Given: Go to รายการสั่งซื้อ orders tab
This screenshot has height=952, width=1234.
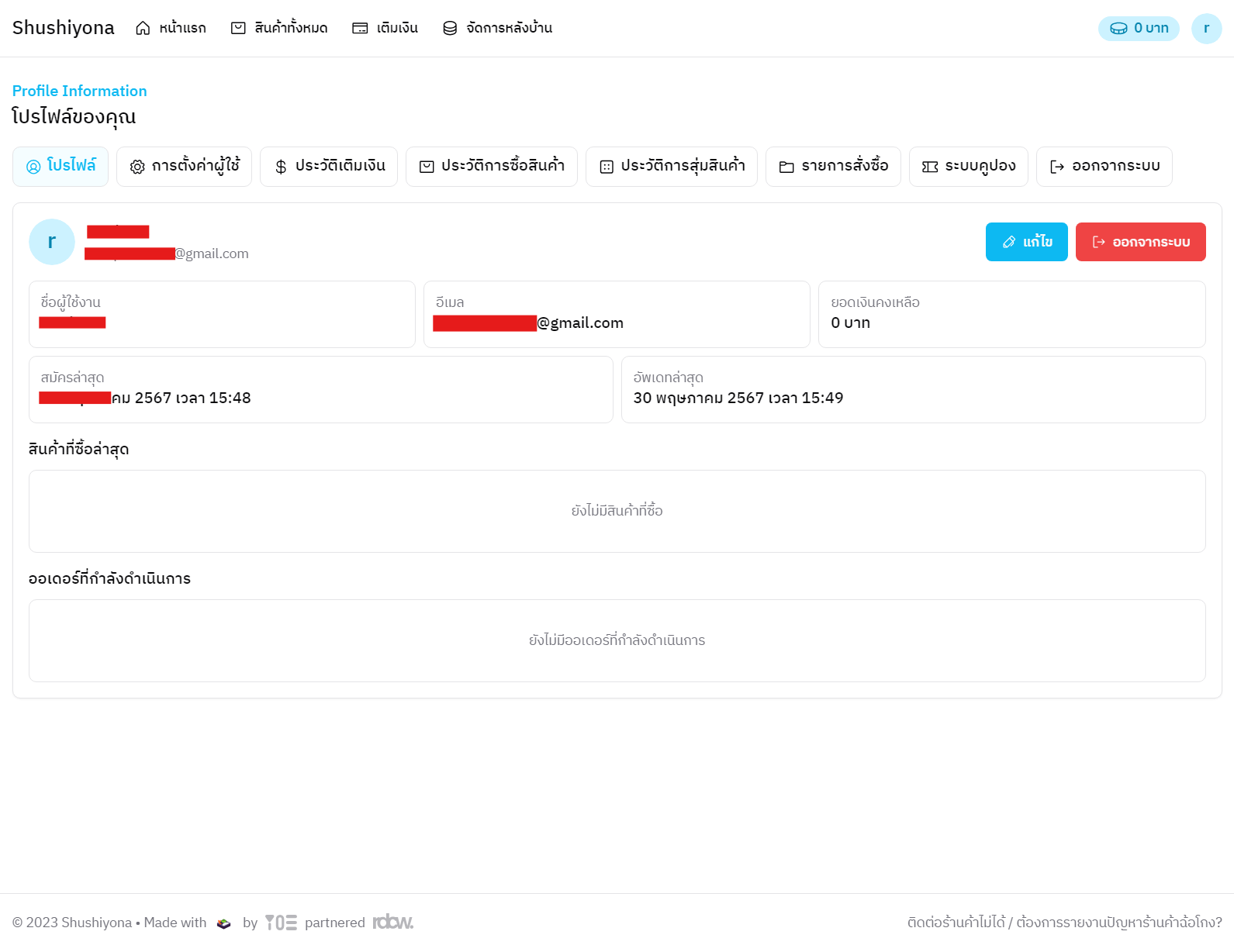Looking at the screenshot, I should click(833, 167).
